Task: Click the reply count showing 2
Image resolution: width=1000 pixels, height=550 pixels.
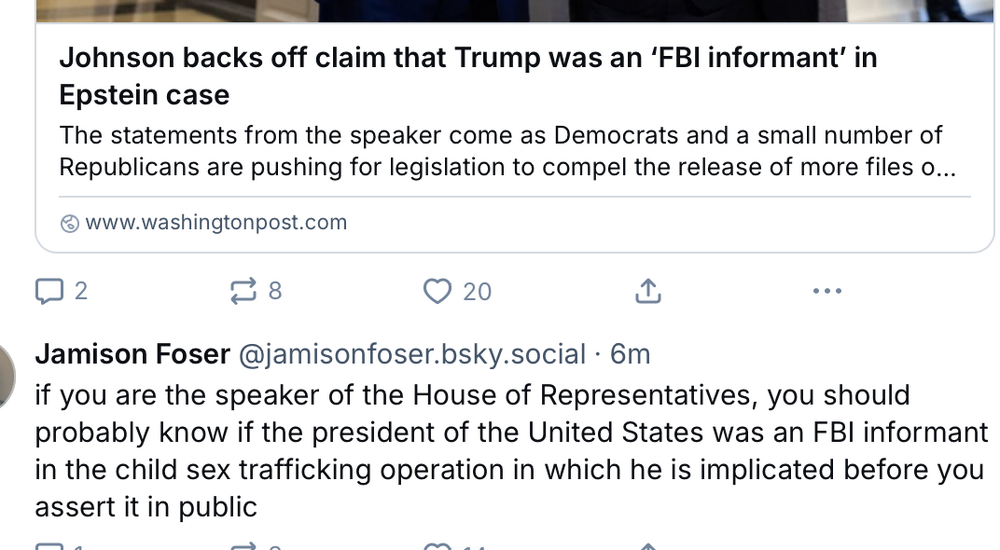Action: pyautogui.click(x=81, y=291)
